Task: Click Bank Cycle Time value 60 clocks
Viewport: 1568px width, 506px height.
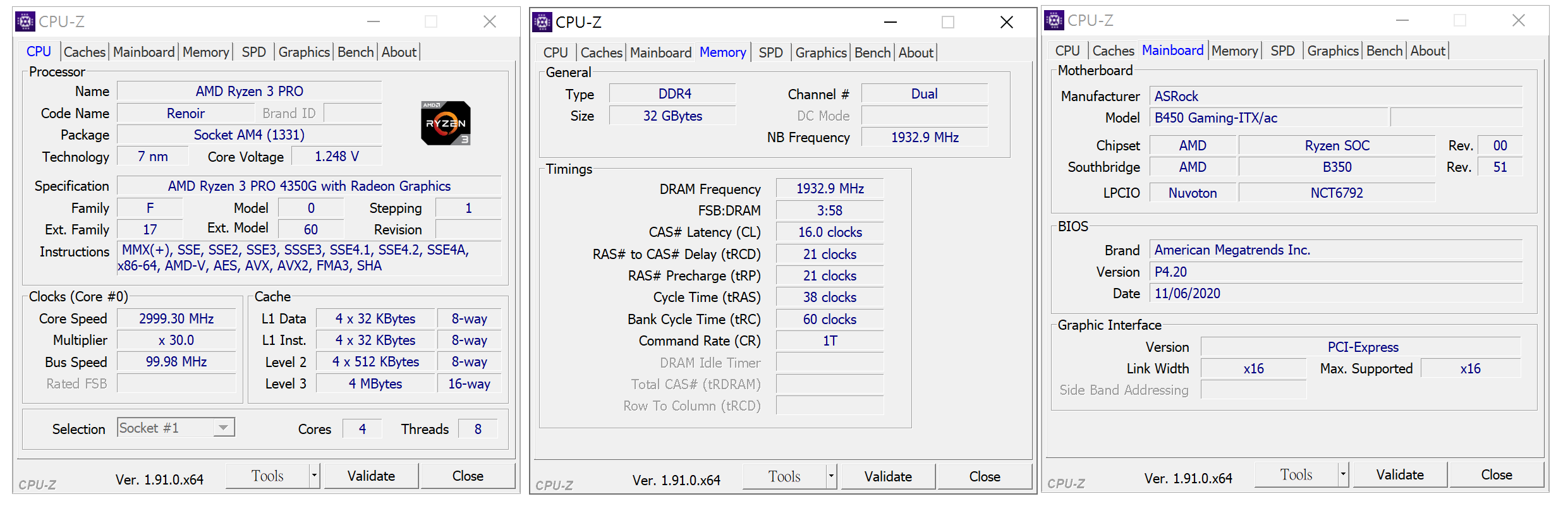Action: click(830, 319)
